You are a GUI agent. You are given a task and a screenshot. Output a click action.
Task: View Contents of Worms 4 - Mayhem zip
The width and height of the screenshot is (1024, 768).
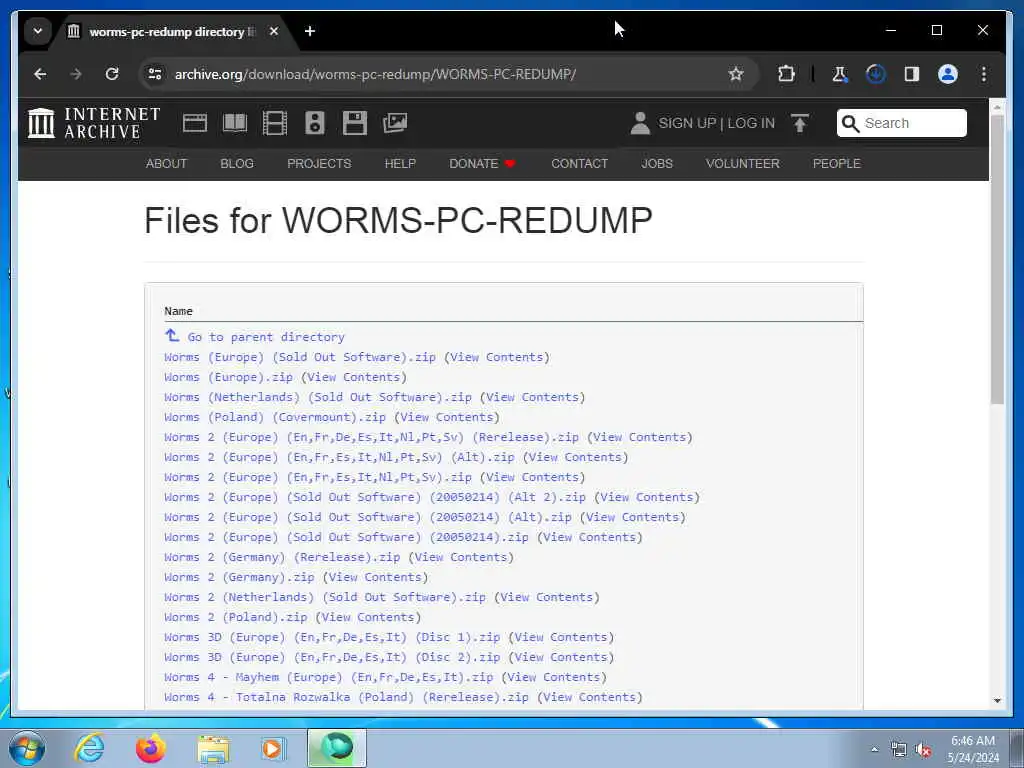click(x=554, y=677)
